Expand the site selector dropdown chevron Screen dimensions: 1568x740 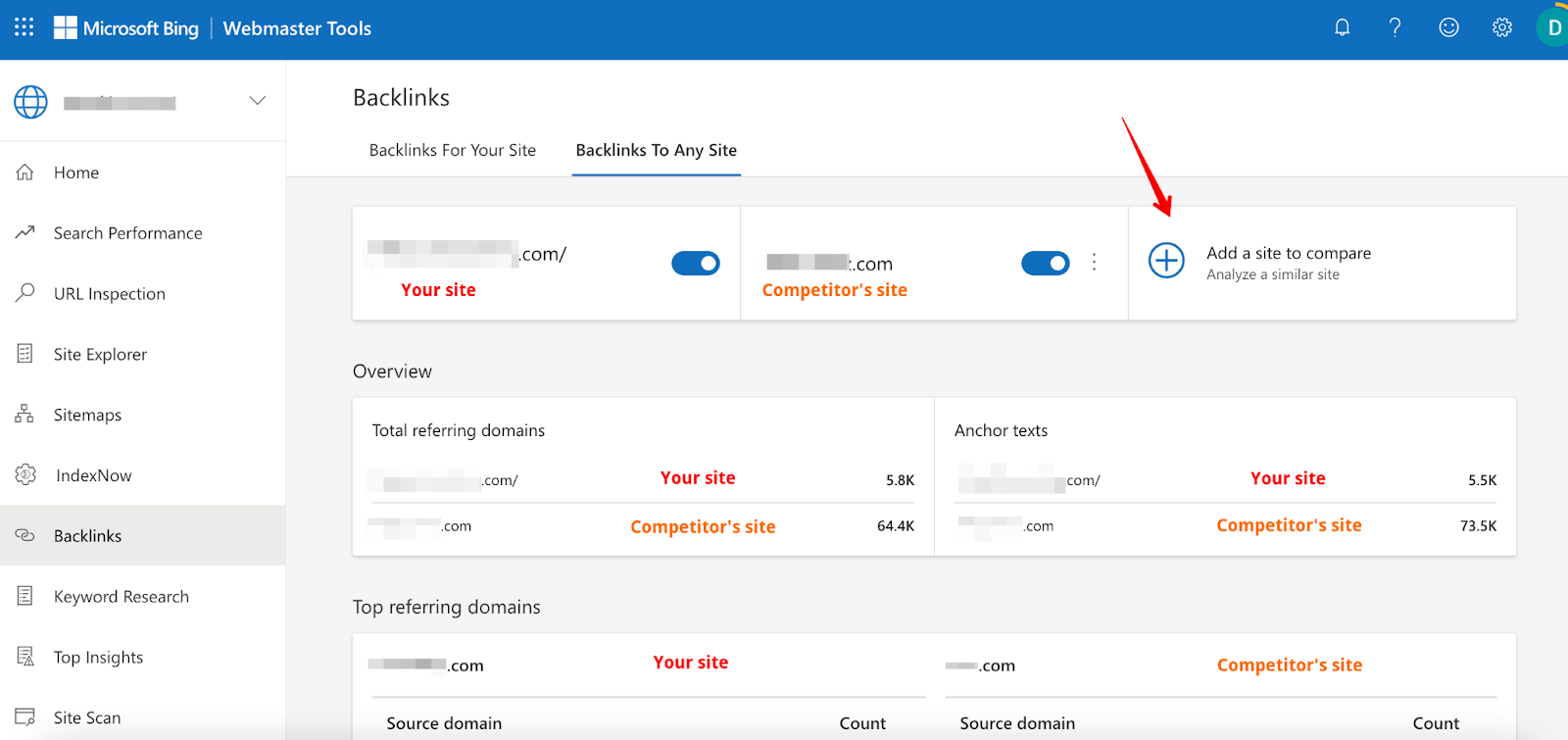pyautogui.click(x=258, y=101)
